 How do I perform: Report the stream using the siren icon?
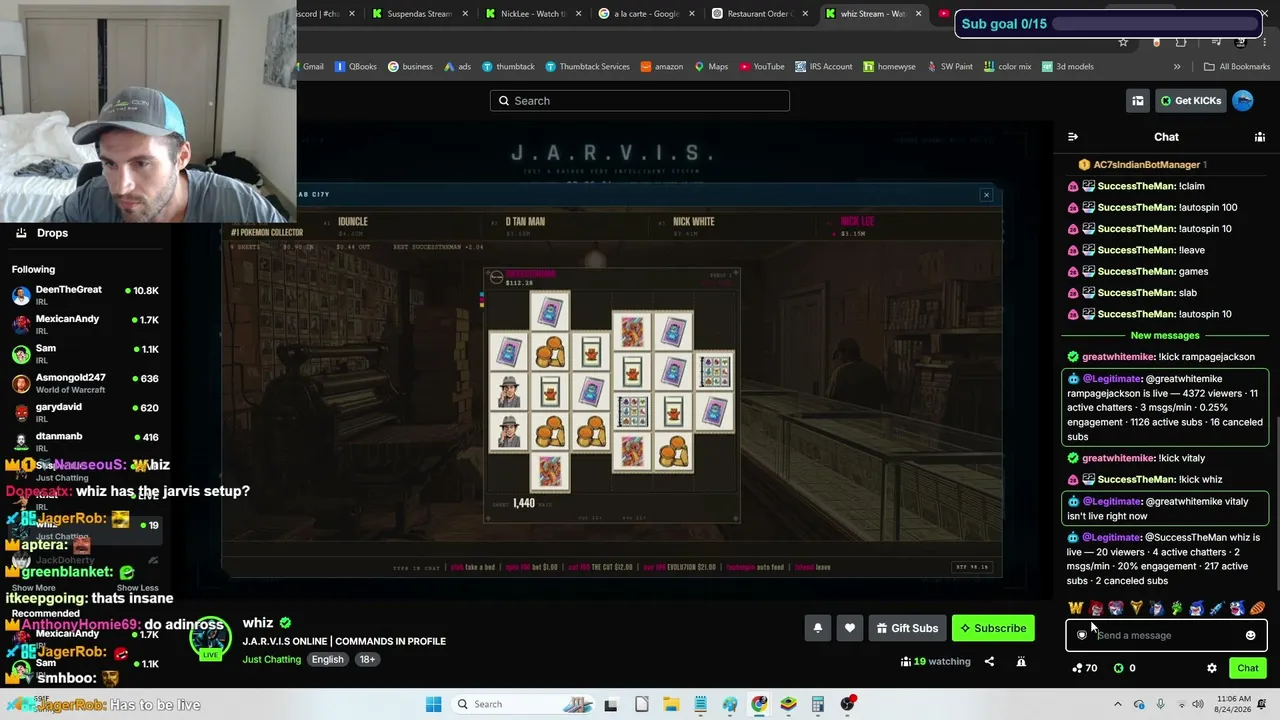[1021, 661]
